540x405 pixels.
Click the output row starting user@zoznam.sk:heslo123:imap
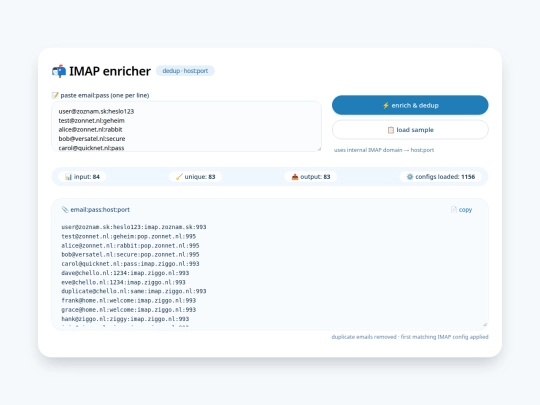click(x=134, y=227)
